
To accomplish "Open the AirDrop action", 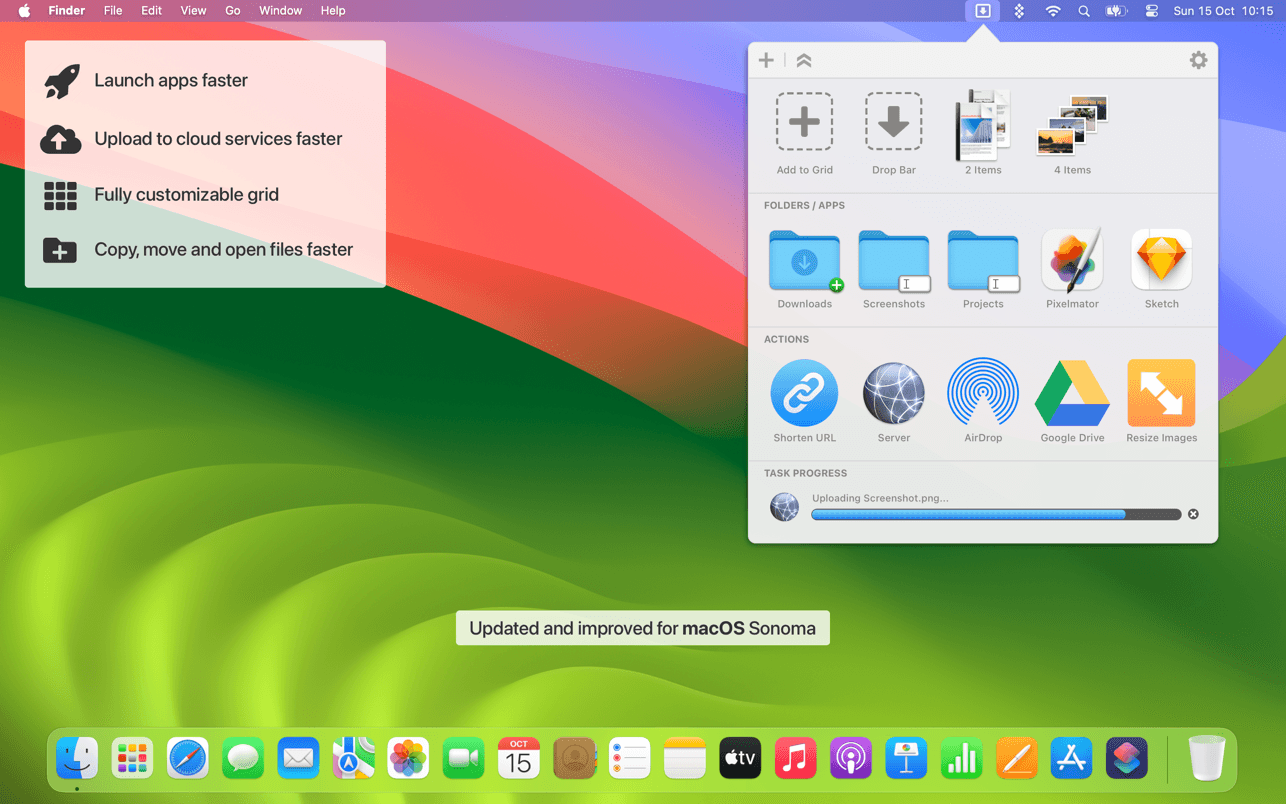I will click(x=982, y=393).
